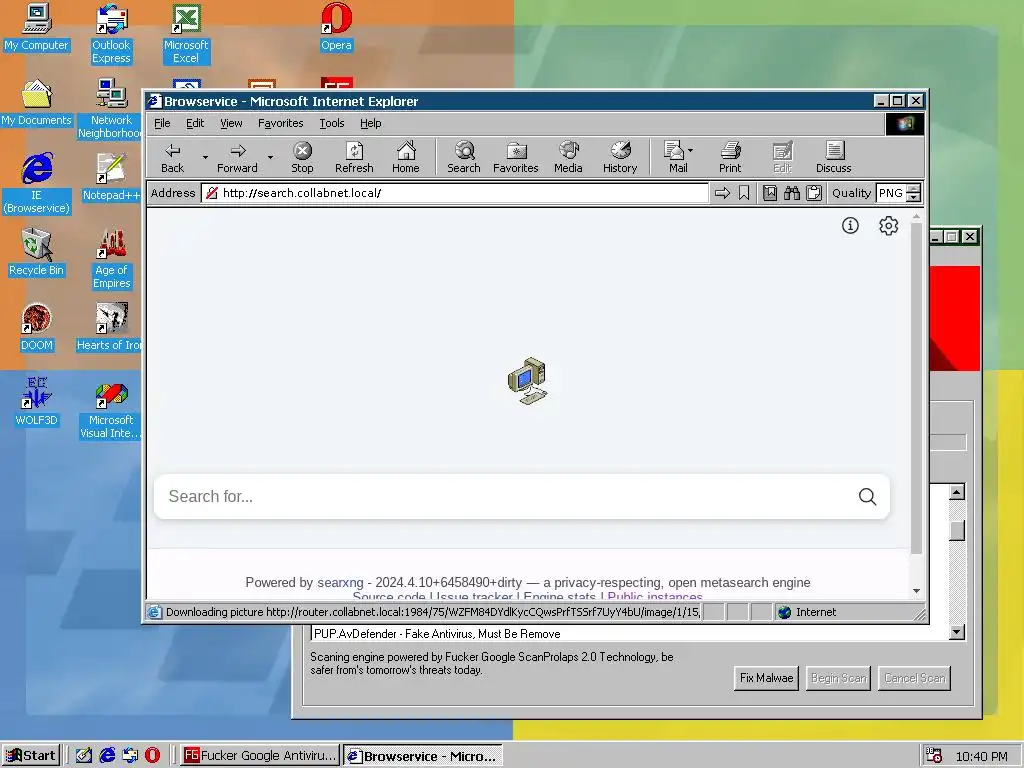The image size is (1024, 768).
Task: Open the Search toolbar pane
Action: click(x=464, y=157)
